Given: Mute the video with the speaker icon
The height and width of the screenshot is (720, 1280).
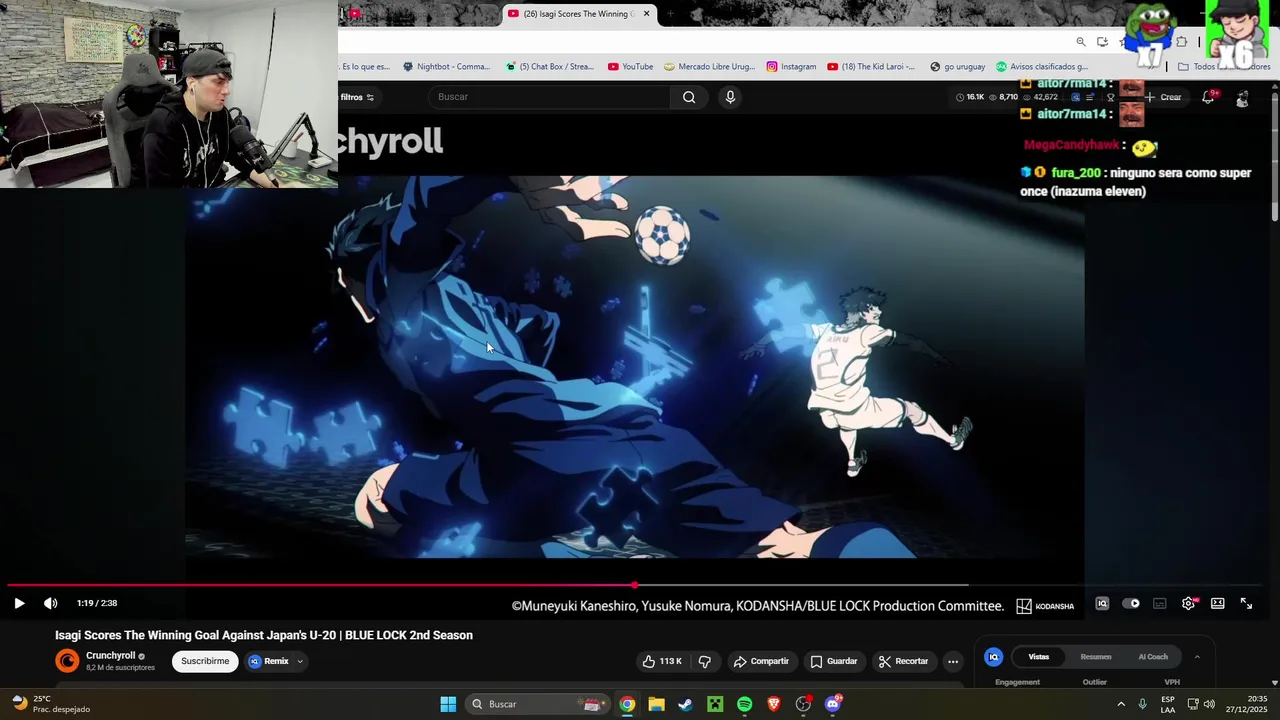Looking at the screenshot, I should (51, 603).
